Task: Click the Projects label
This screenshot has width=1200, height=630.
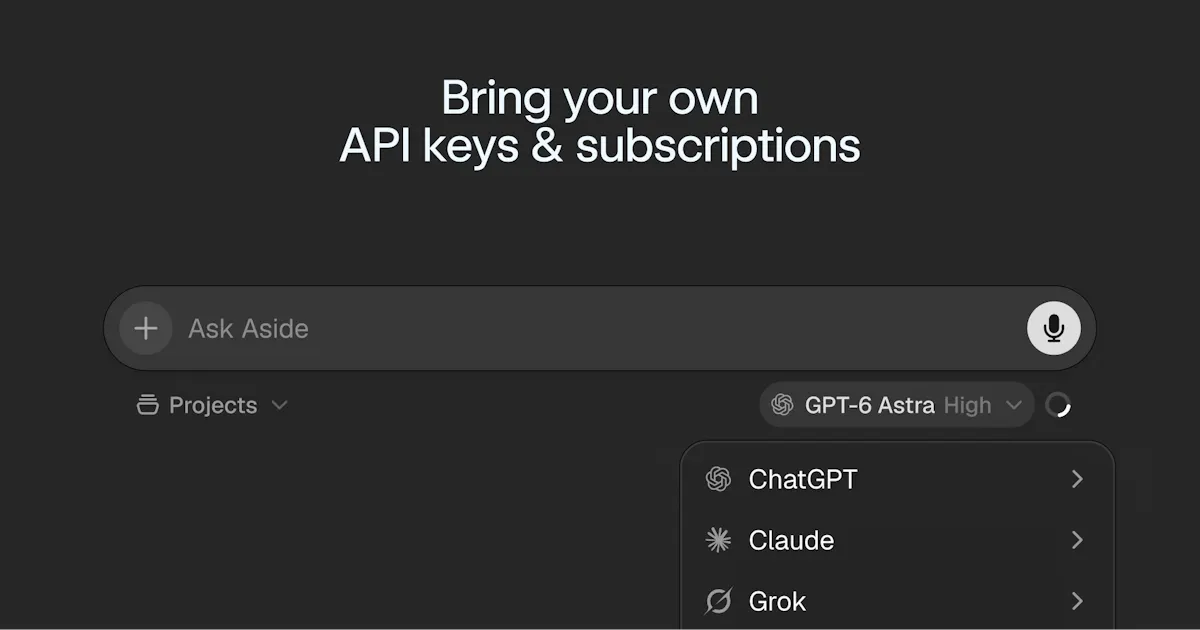Action: [213, 405]
